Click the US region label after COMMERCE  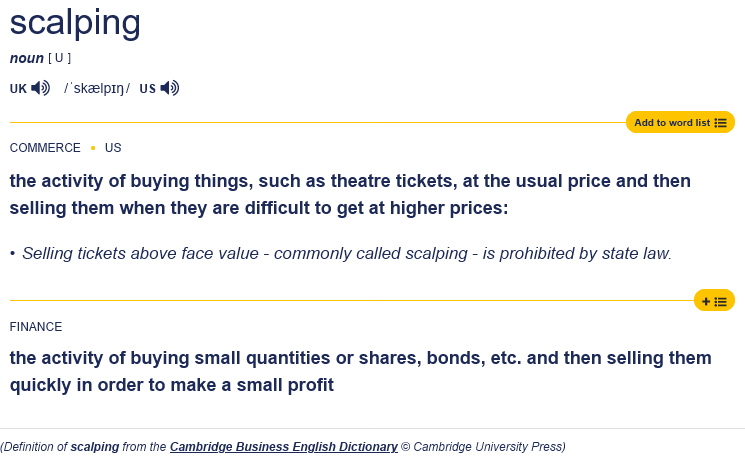point(113,148)
